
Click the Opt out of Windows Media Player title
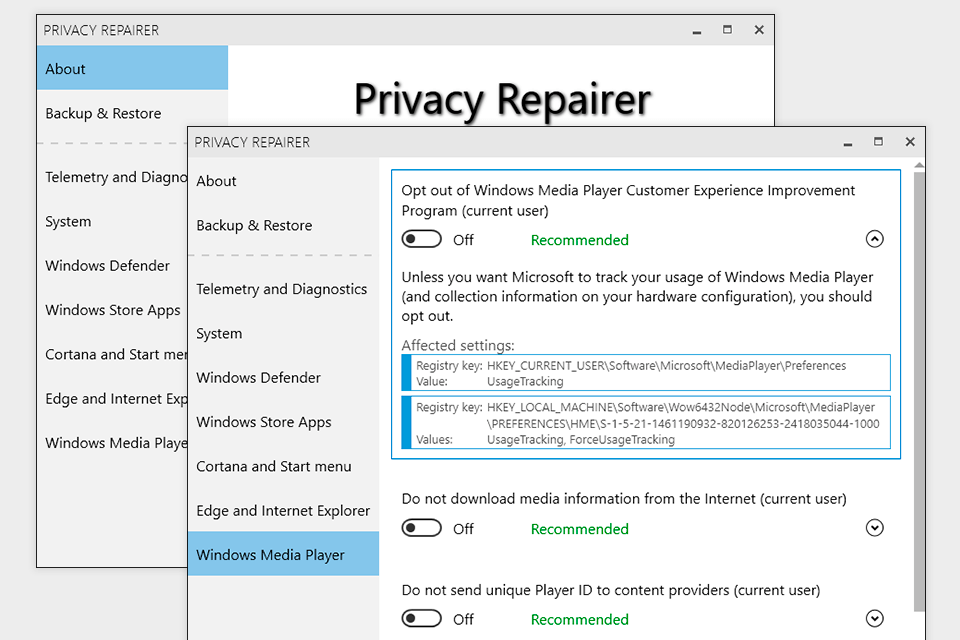click(x=628, y=200)
